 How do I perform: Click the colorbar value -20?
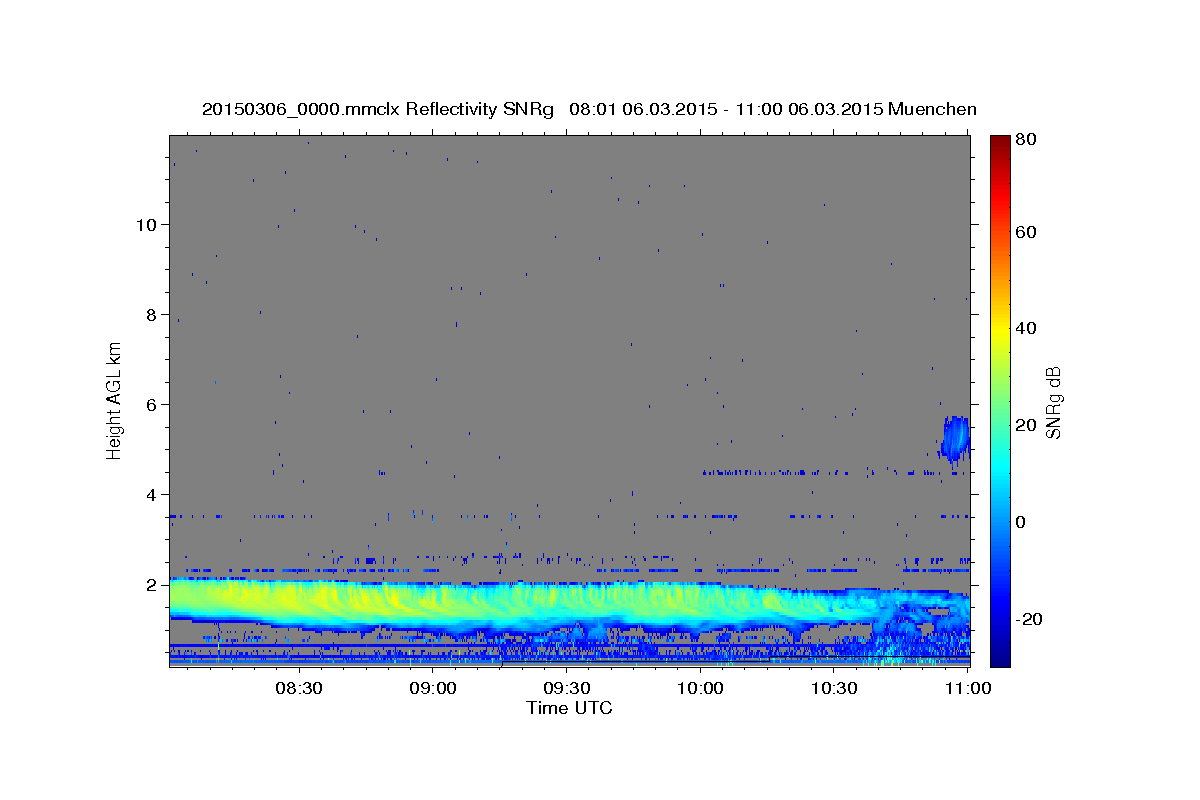click(1031, 619)
